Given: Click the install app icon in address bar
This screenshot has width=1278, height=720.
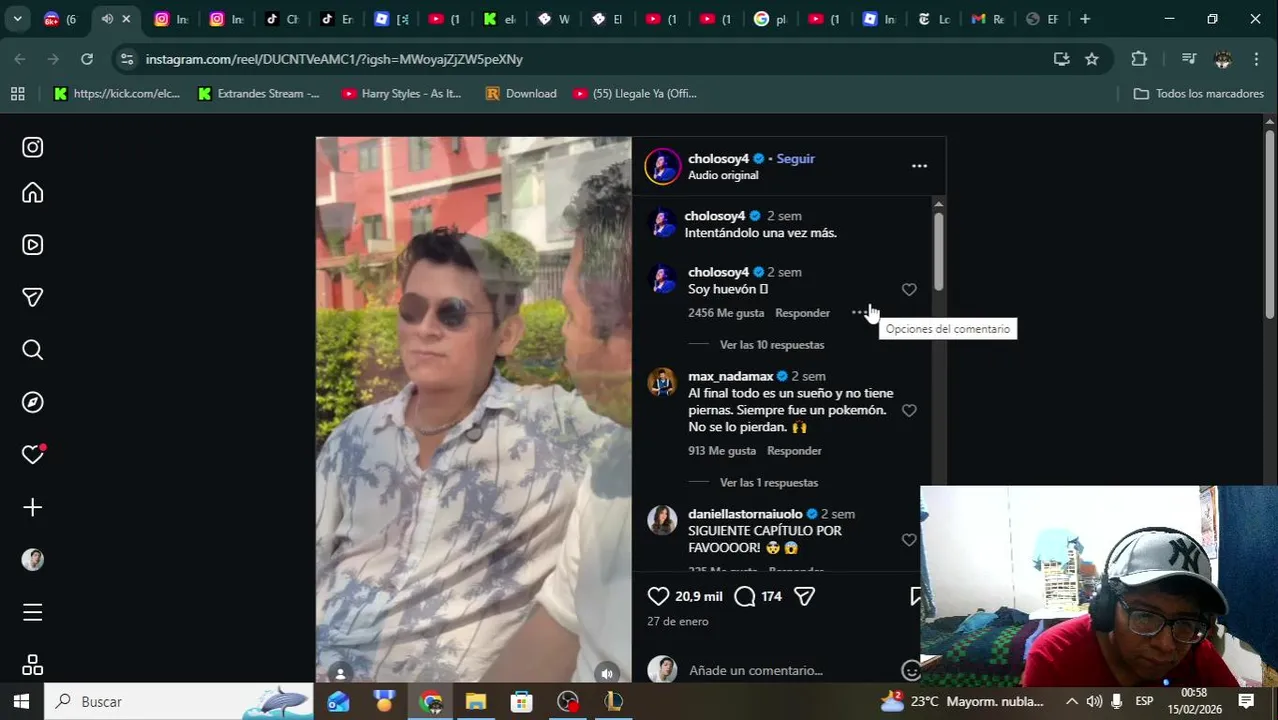Looking at the screenshot, I should (1061, 59).
